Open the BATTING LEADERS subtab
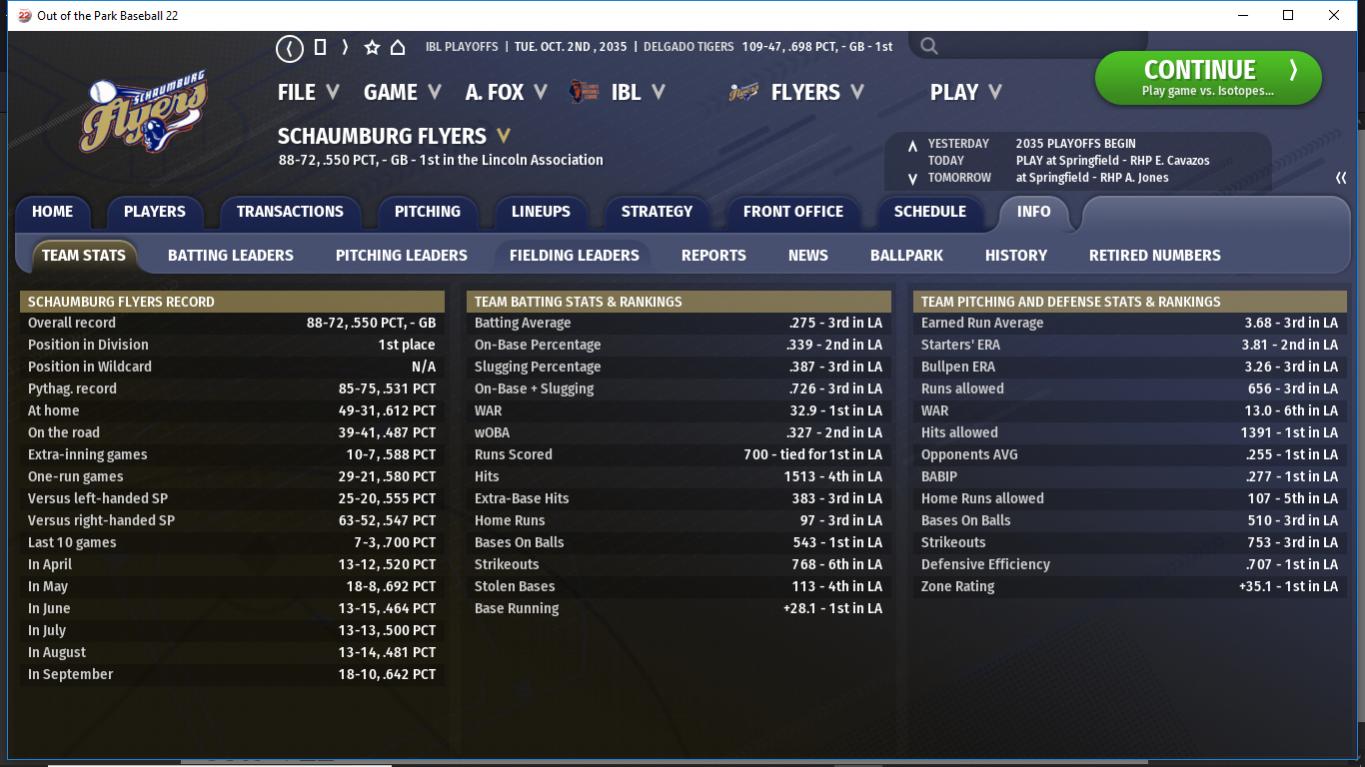Viewport: 1365px width, 767px height. [x=231, y=255]
